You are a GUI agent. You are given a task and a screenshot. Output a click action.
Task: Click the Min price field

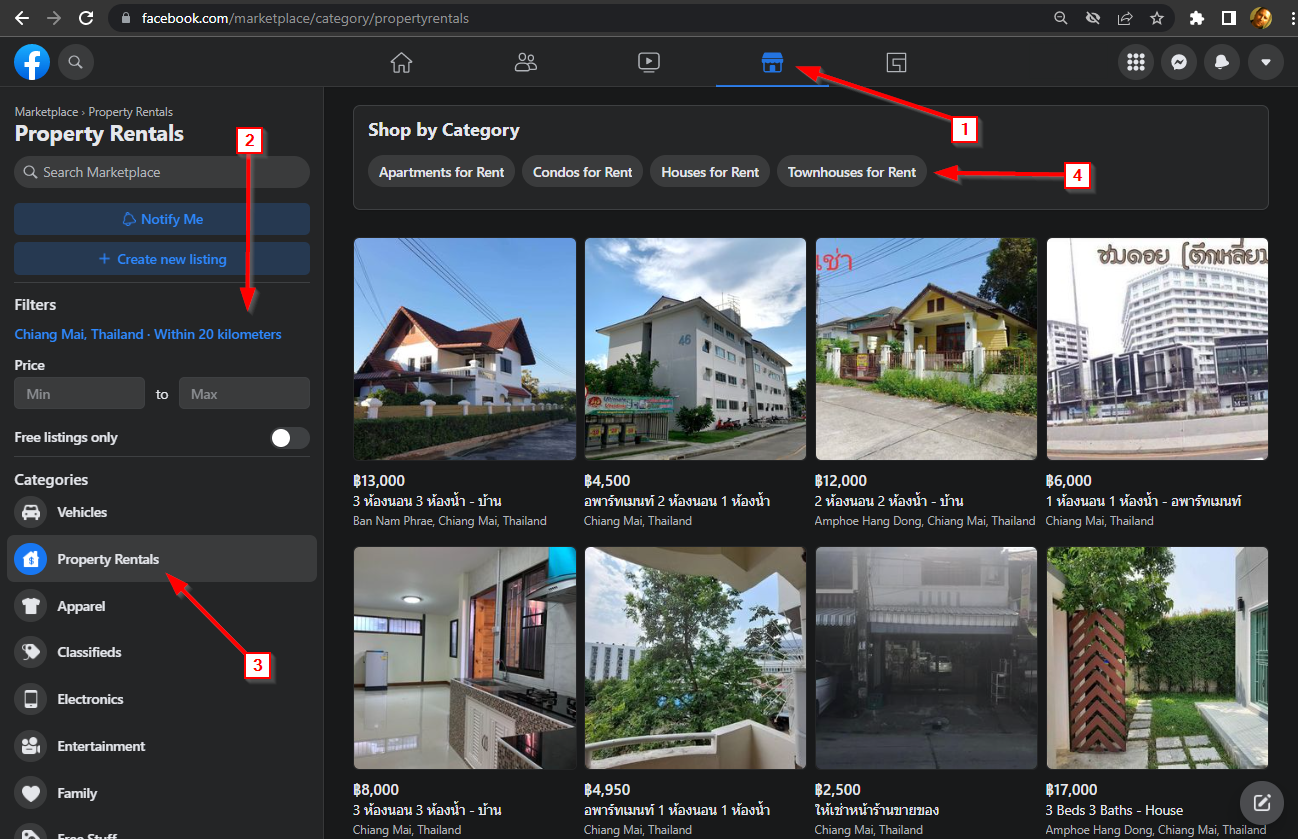click(x=79, y=394)
